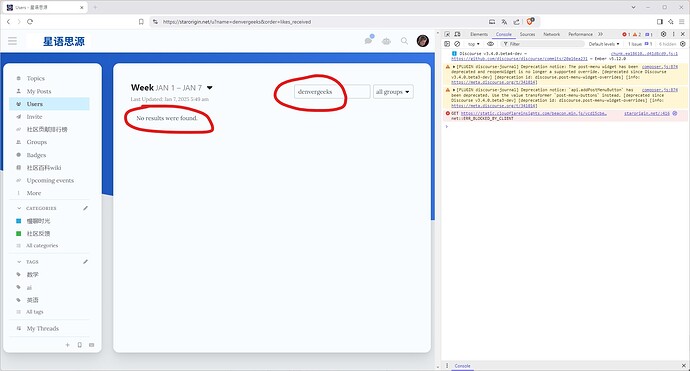Toggle browser sidebar panel icon
This screenshot has height=371, width=690.
pos(660,22)
